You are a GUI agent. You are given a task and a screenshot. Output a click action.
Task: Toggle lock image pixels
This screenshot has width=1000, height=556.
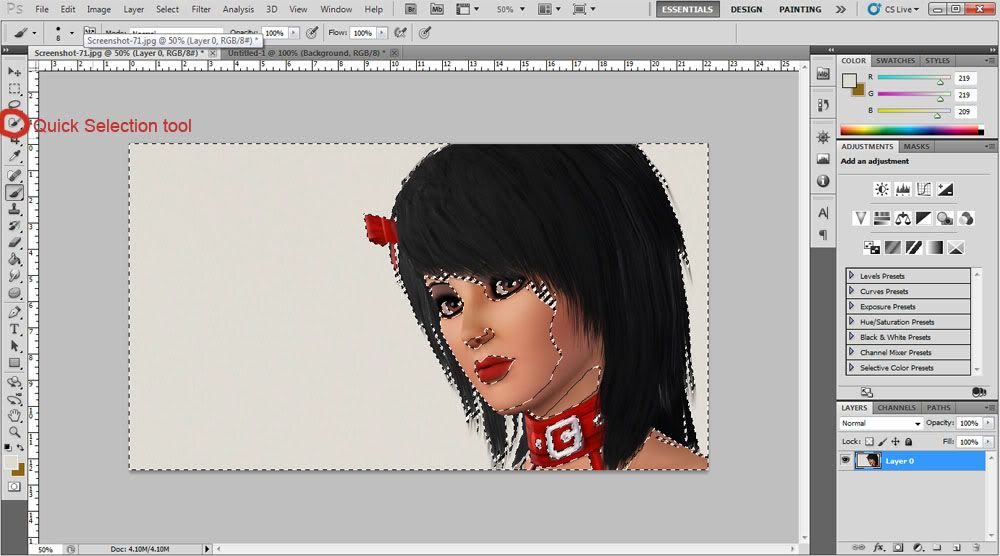883,441
